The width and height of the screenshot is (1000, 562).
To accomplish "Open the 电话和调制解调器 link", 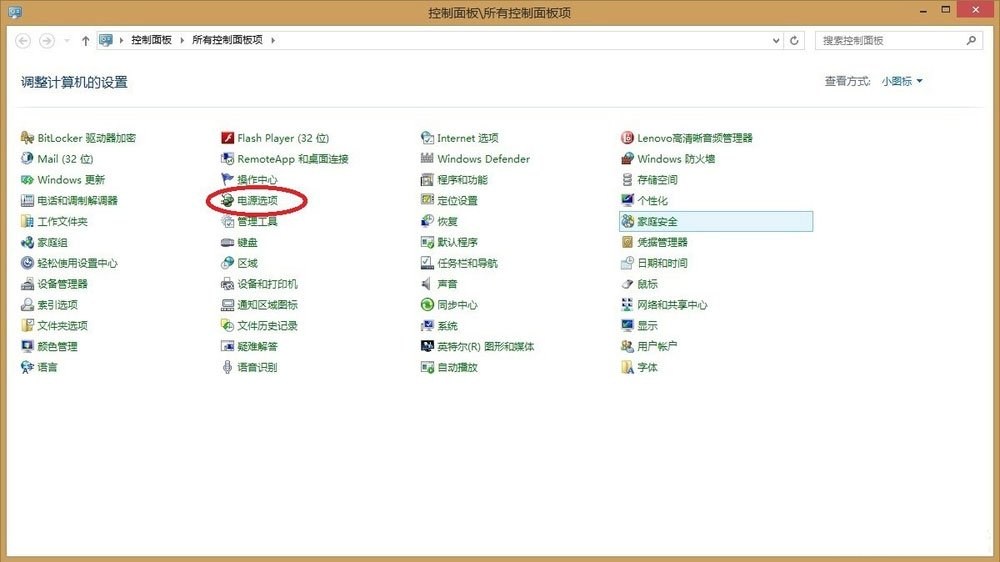I will (77, 200).
